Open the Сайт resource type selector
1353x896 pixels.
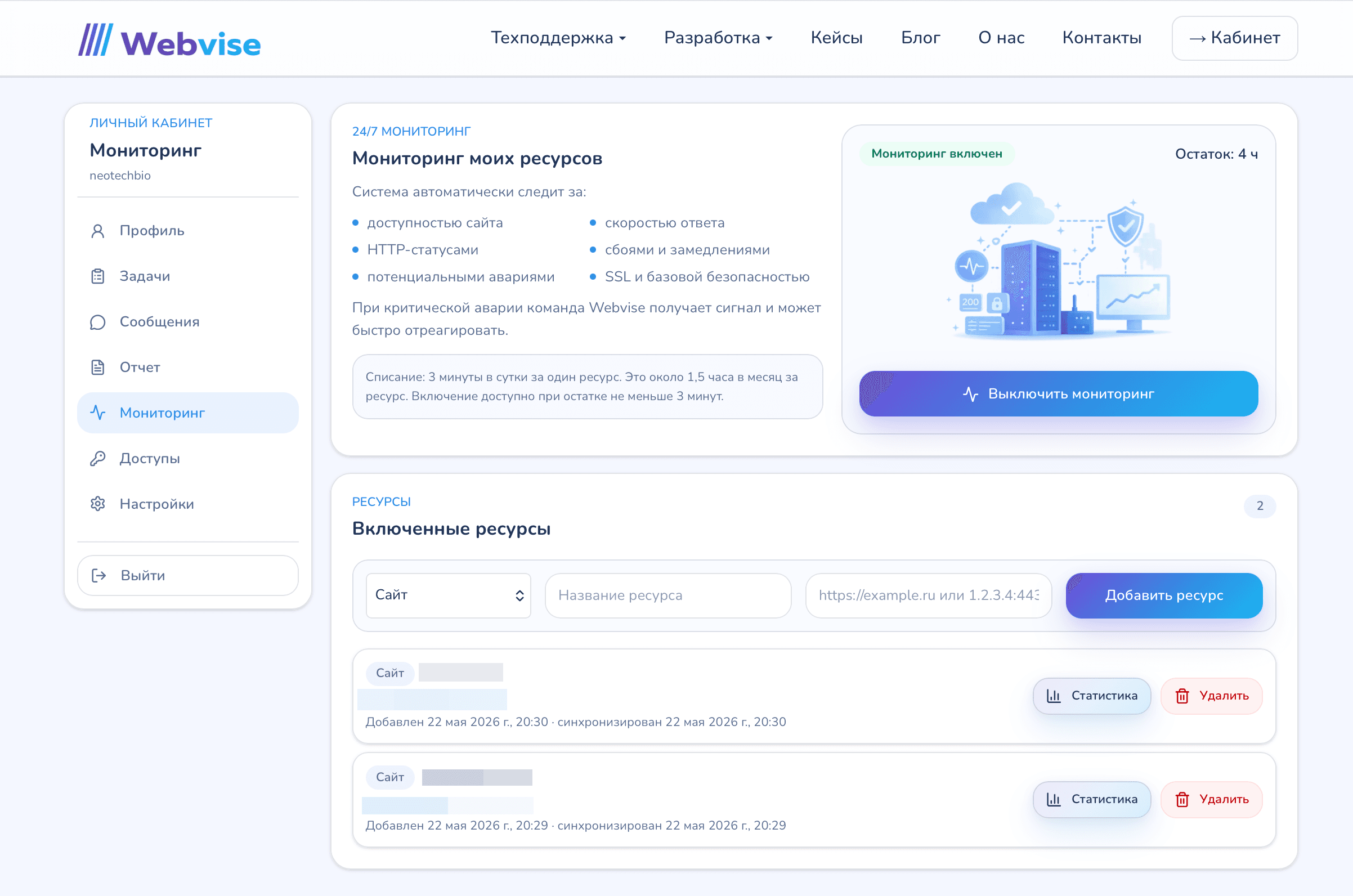pyautogui.click(x=449, y=595)
